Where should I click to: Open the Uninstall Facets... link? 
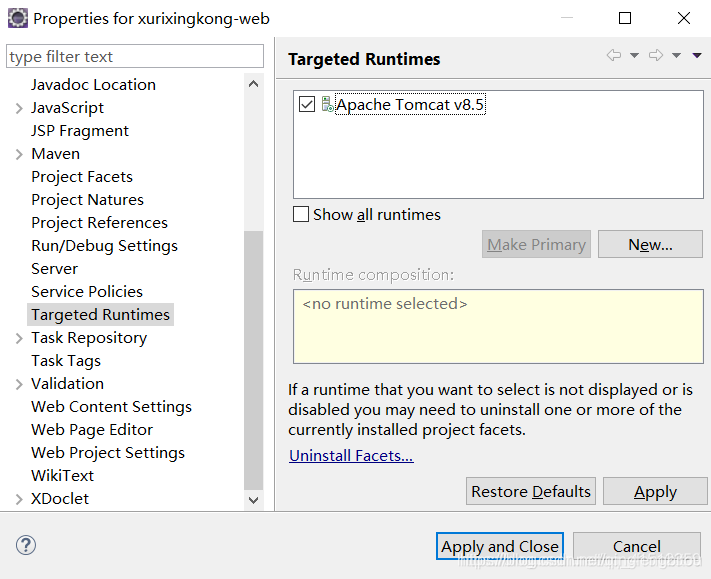click(351, 456)
